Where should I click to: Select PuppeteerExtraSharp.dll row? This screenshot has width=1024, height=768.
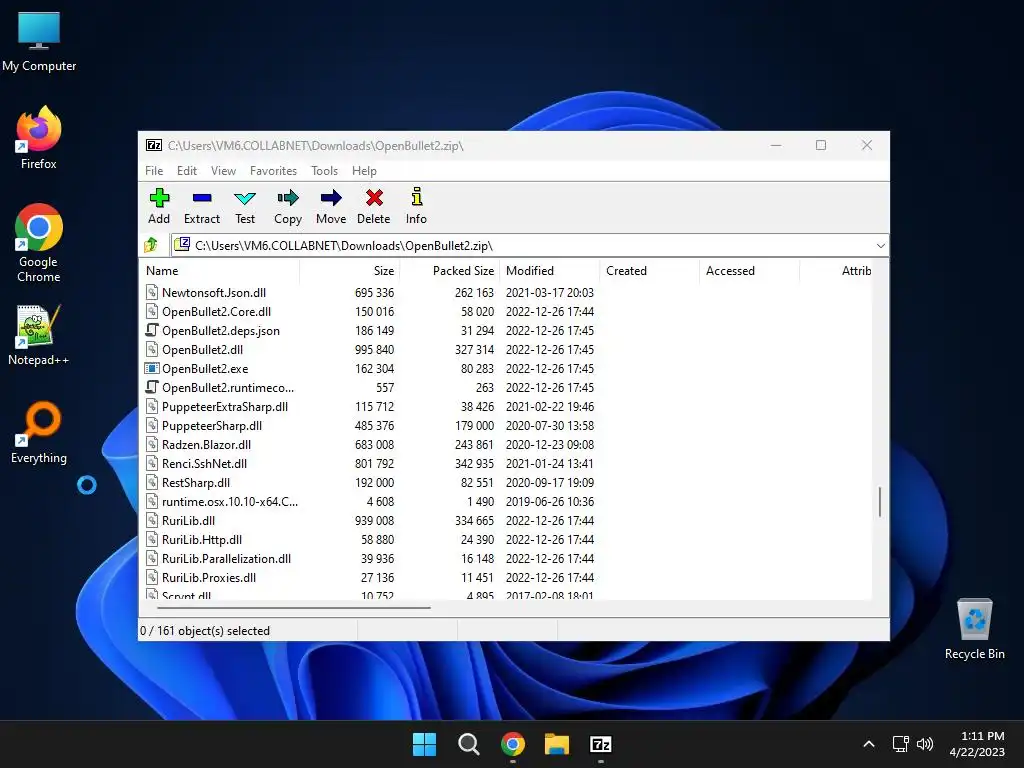(506, 406)
